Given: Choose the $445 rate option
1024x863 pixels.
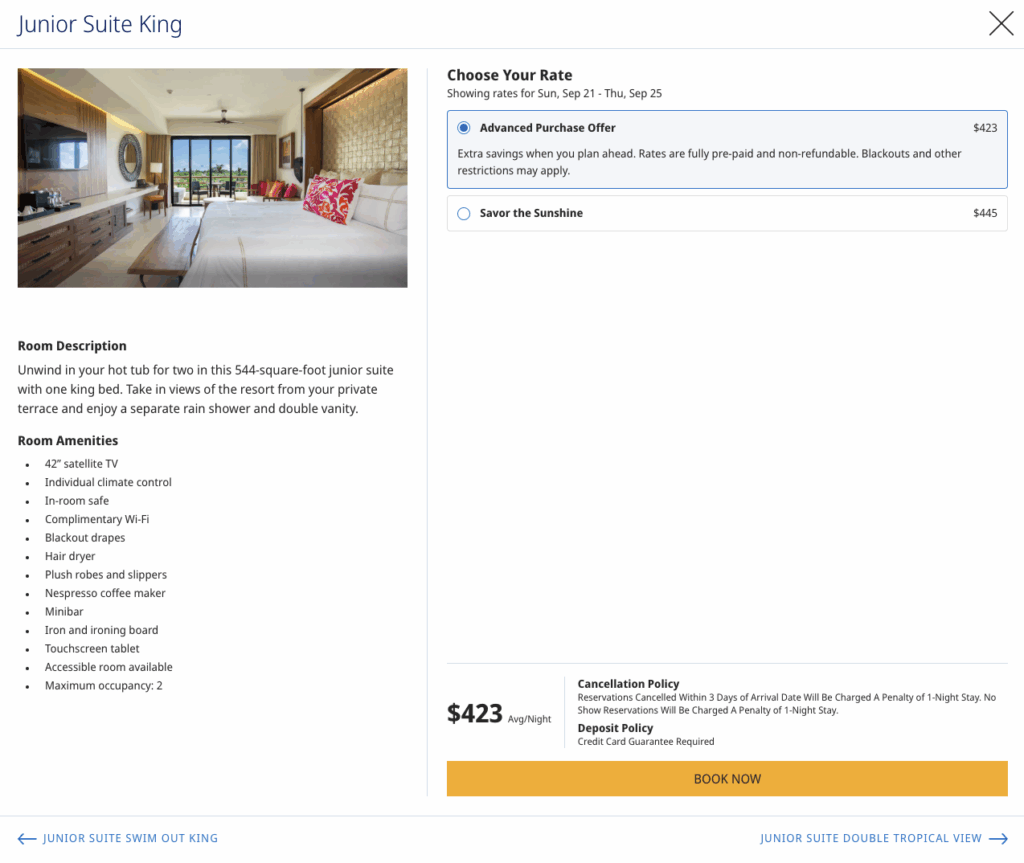Looking at the screenshot, I should pyautogui.click(x=986, y=212).
